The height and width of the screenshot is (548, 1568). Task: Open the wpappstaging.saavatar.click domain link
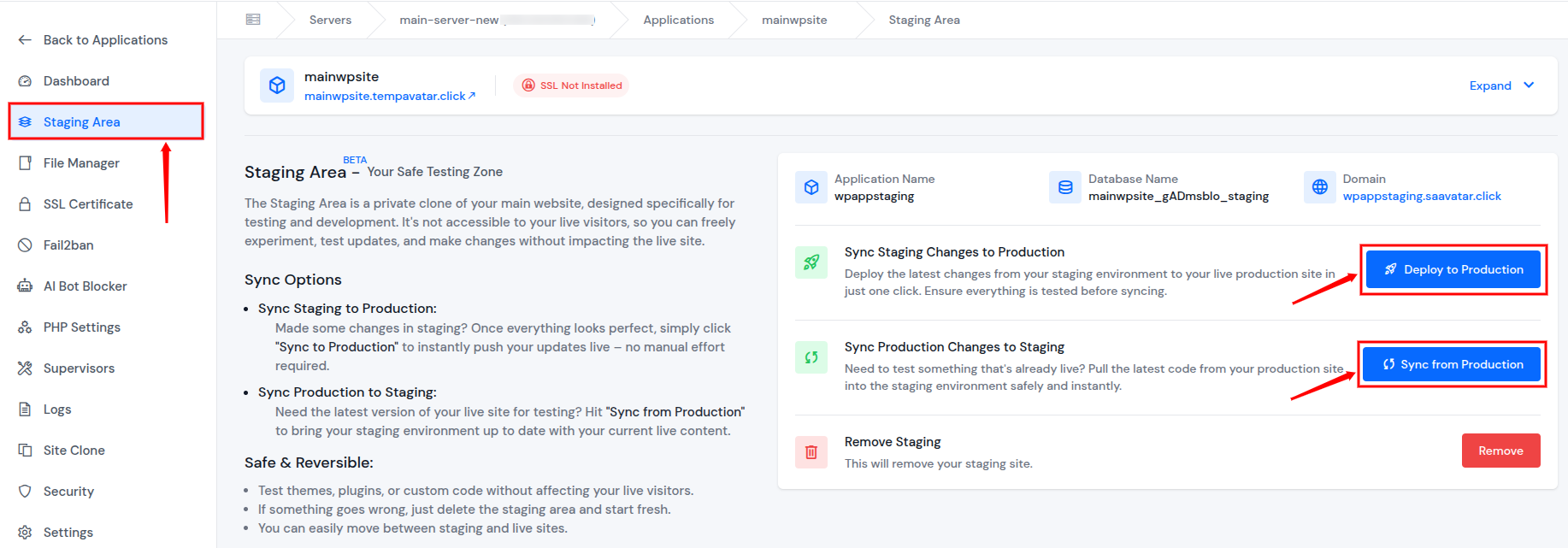pyautogui.click(x=1422, y=196)
